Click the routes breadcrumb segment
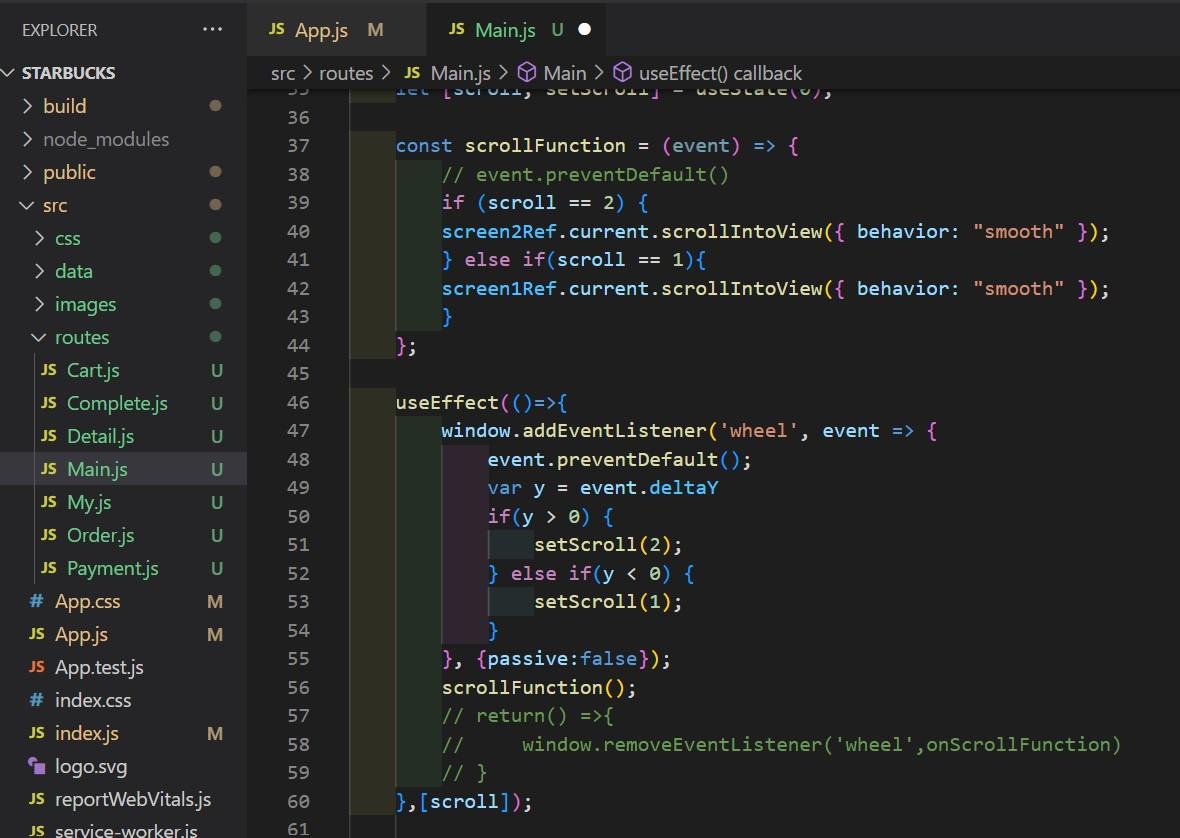The width and height of the screenshot is (1180, 838). (346, 74)
